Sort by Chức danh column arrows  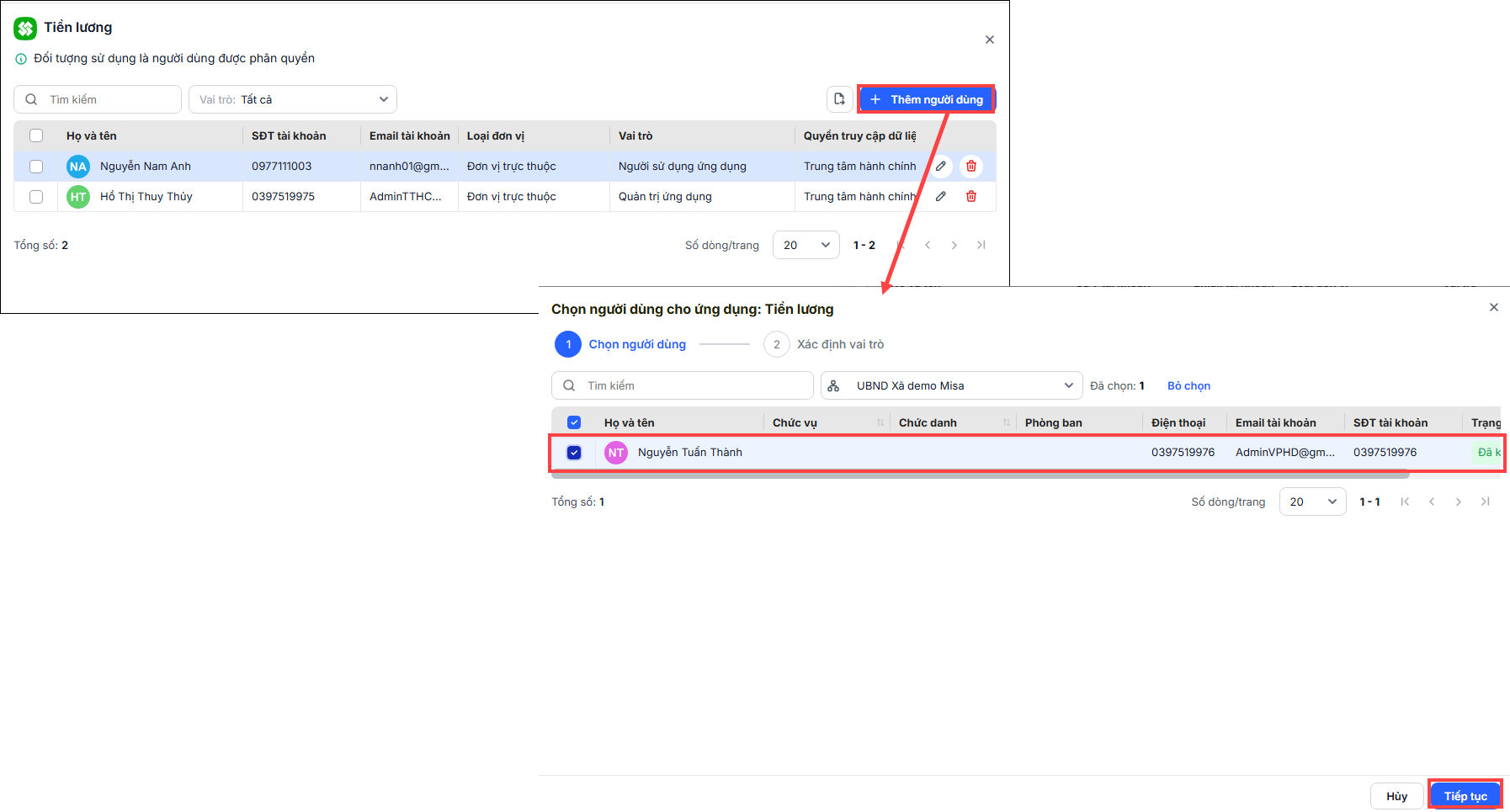[1007, 422]
